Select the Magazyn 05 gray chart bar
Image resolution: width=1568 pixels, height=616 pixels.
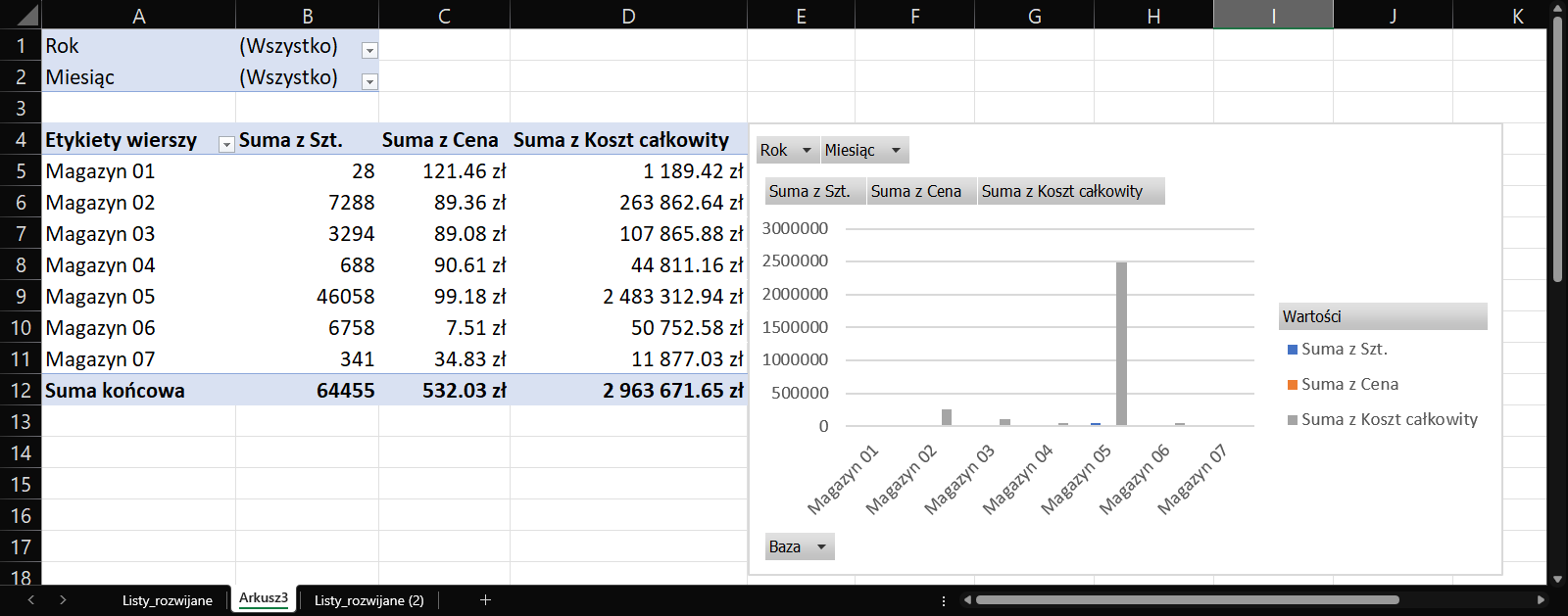coord(1121,343)
